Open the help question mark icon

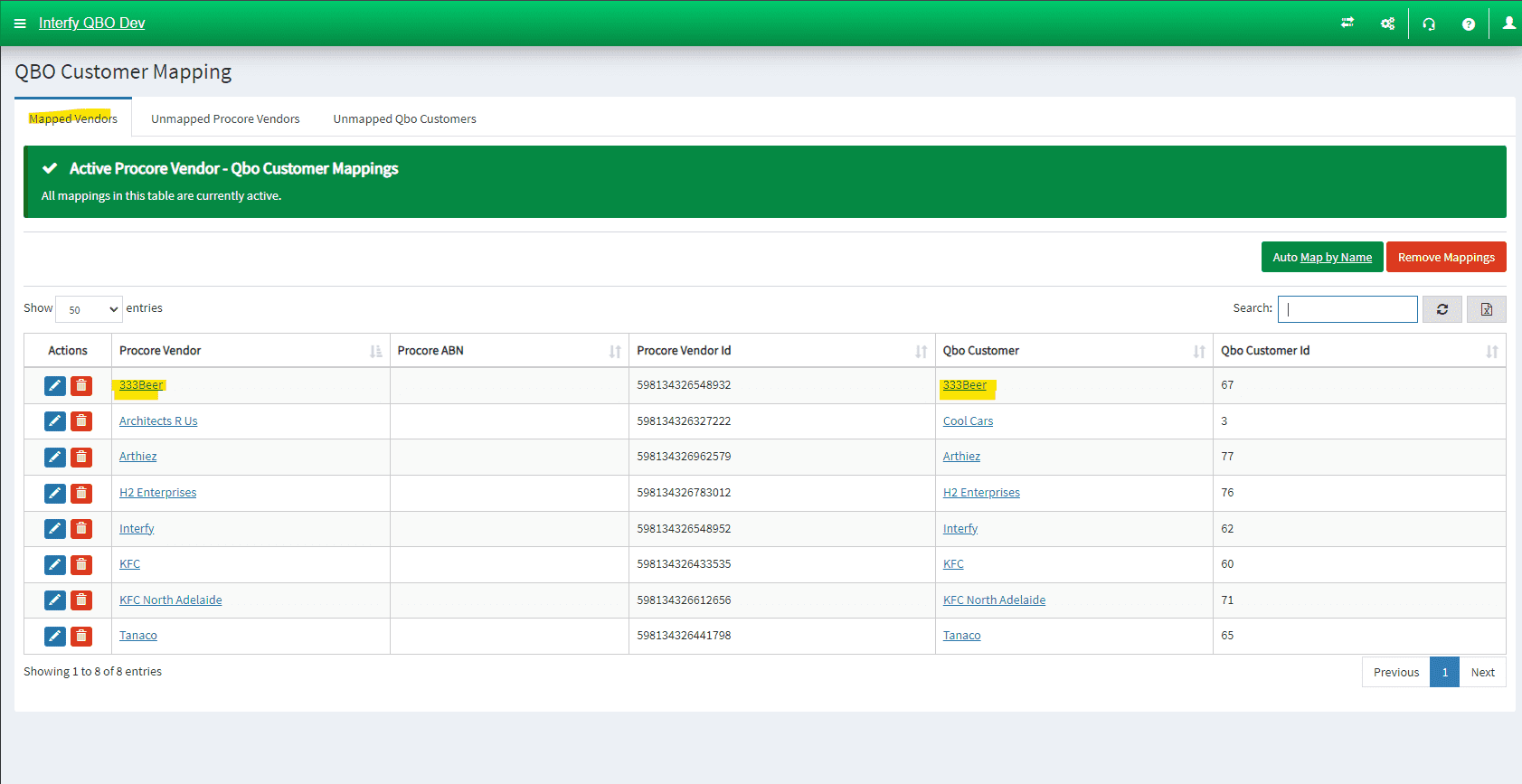pyautogui.click(x=1469, y=24)
